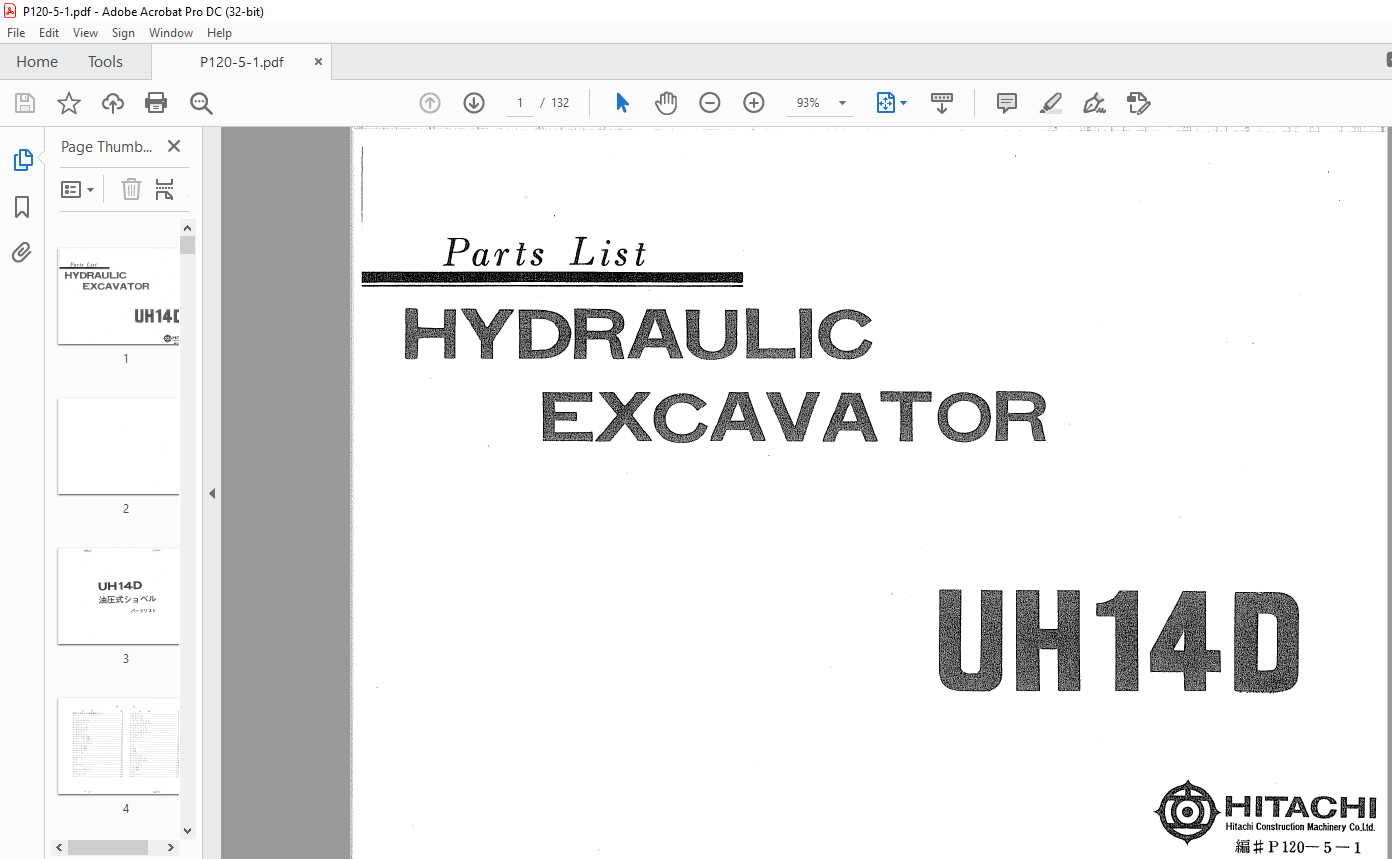The height and width of the screenshot is (859, 1392).
Task: Go to the previous page arrow
Action: tap(430, 103)
